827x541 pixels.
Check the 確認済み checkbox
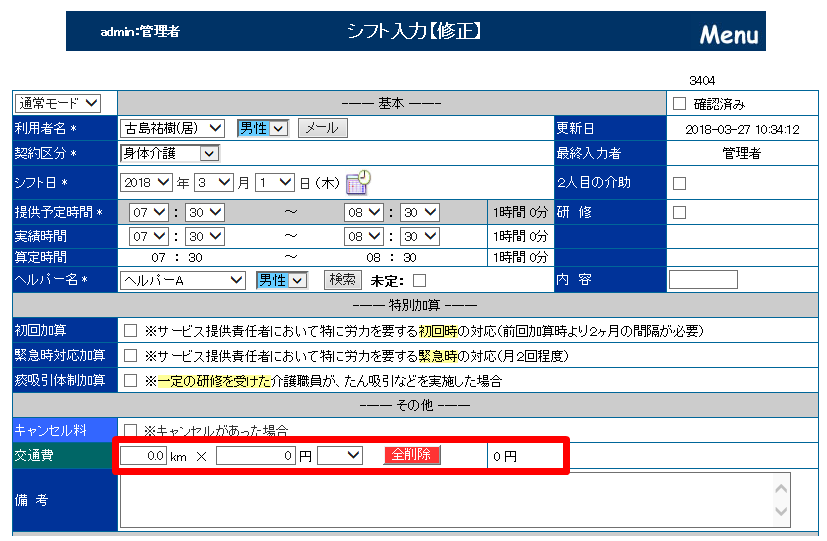click(x=680, y=103)
